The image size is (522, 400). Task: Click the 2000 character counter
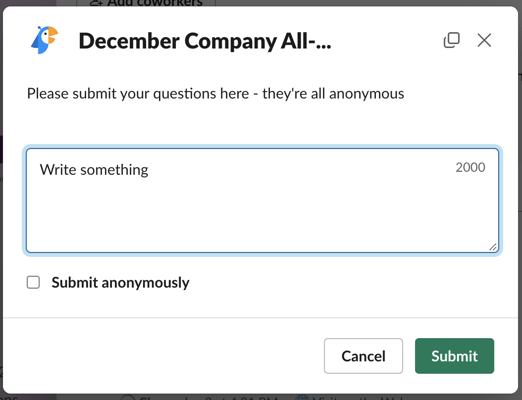point(470,167)
